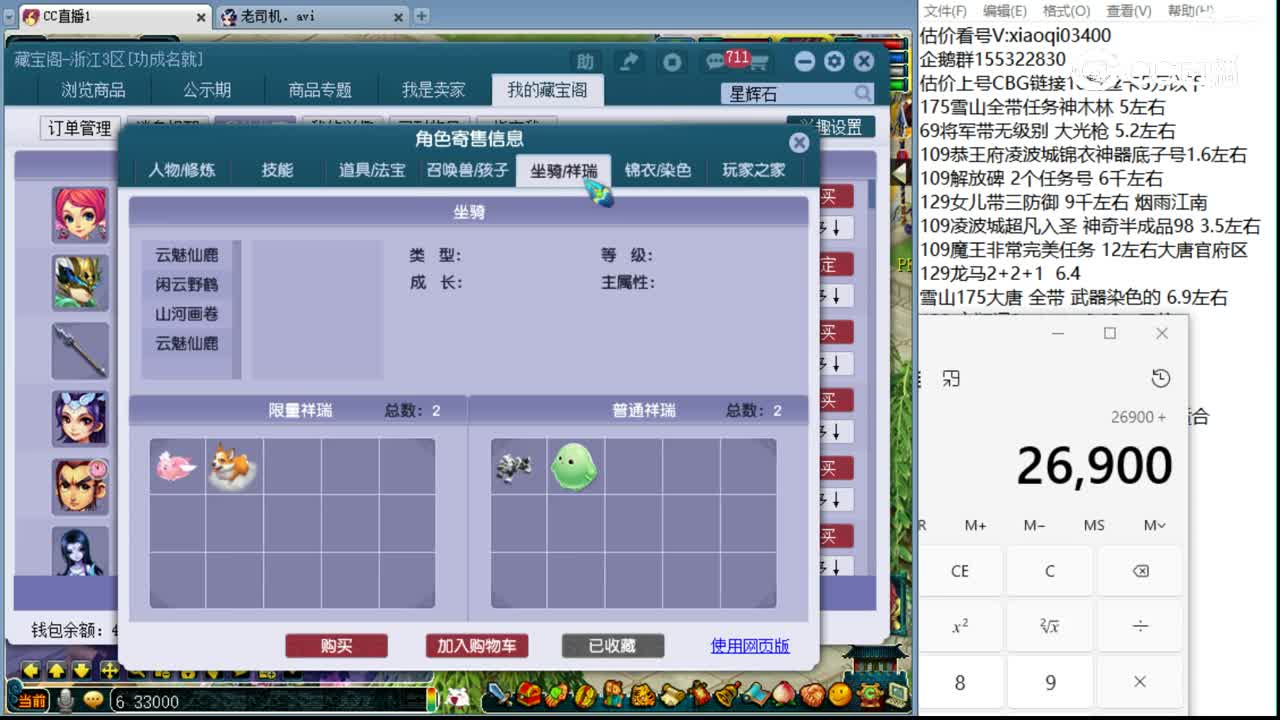The height and width of the screenshot is (720, 1280).
Task: Click the pink pig limited mount icon
Action: point(176,466)
